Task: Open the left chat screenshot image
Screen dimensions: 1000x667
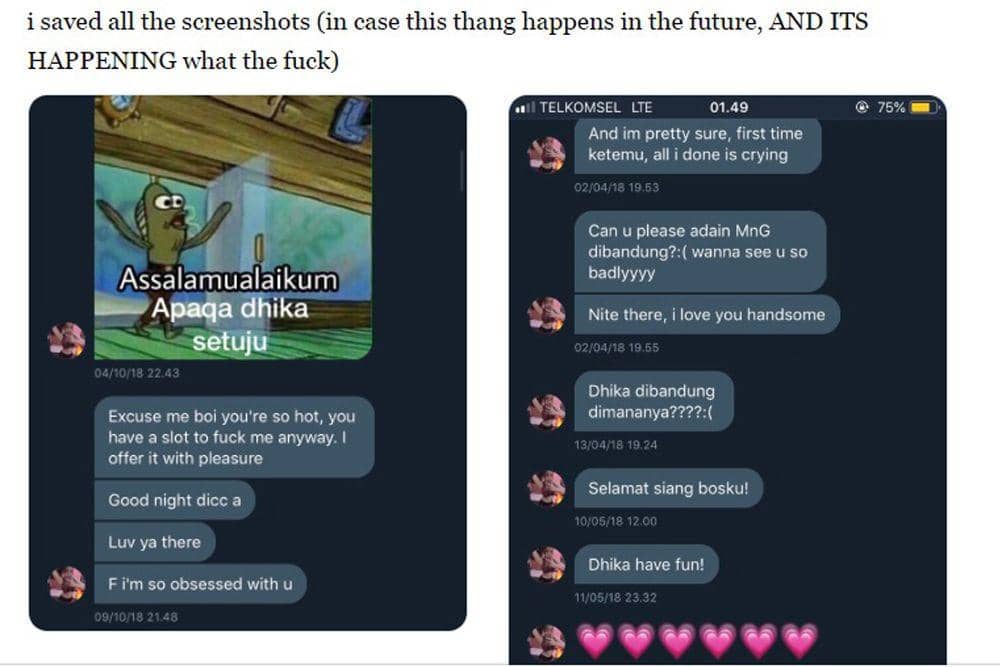Action: pyautogui.click(x=247, y=363)
